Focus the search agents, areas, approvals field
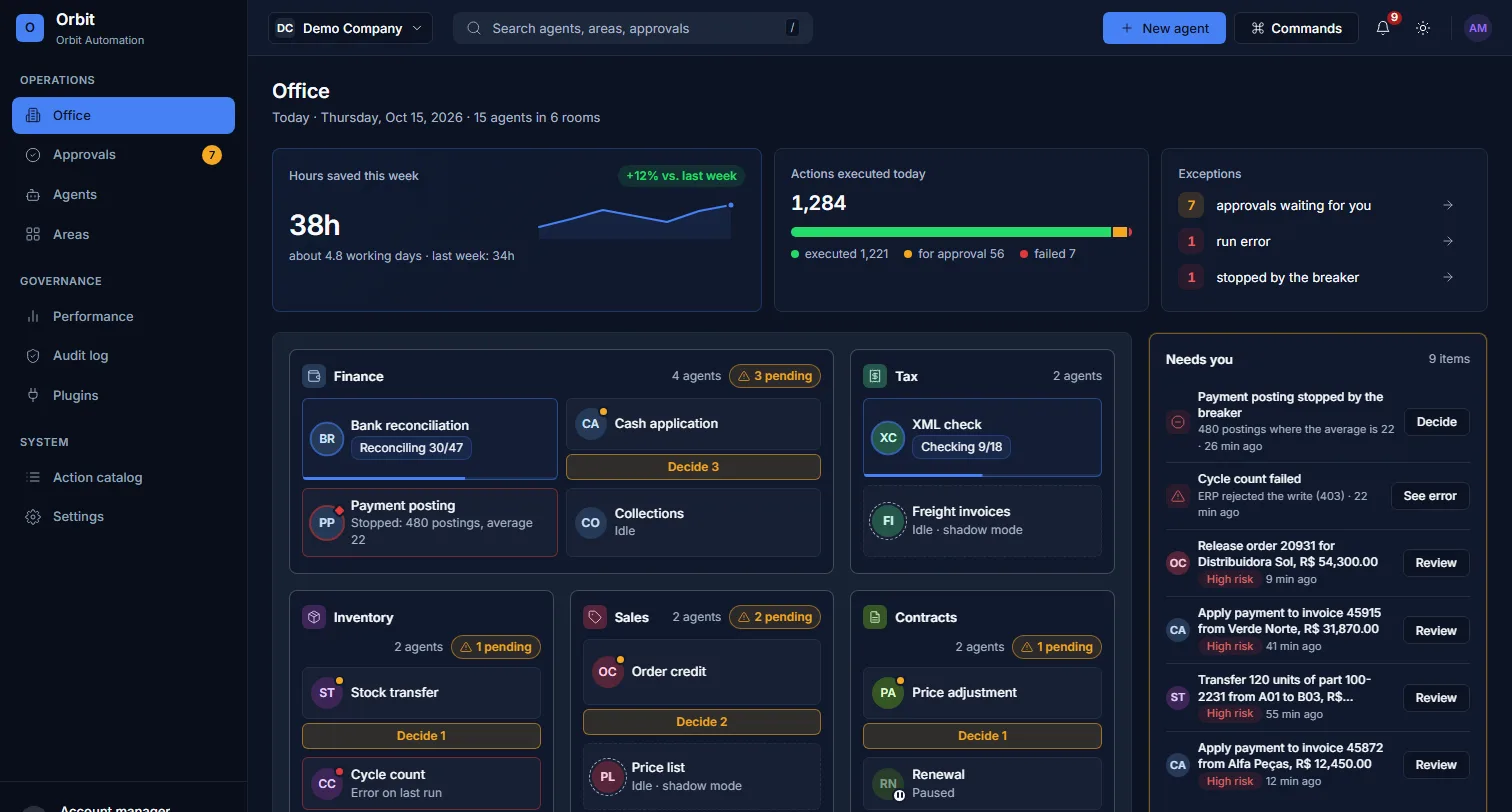The width and height of the screenshot is (1512, 812). (x=633, y=28)
